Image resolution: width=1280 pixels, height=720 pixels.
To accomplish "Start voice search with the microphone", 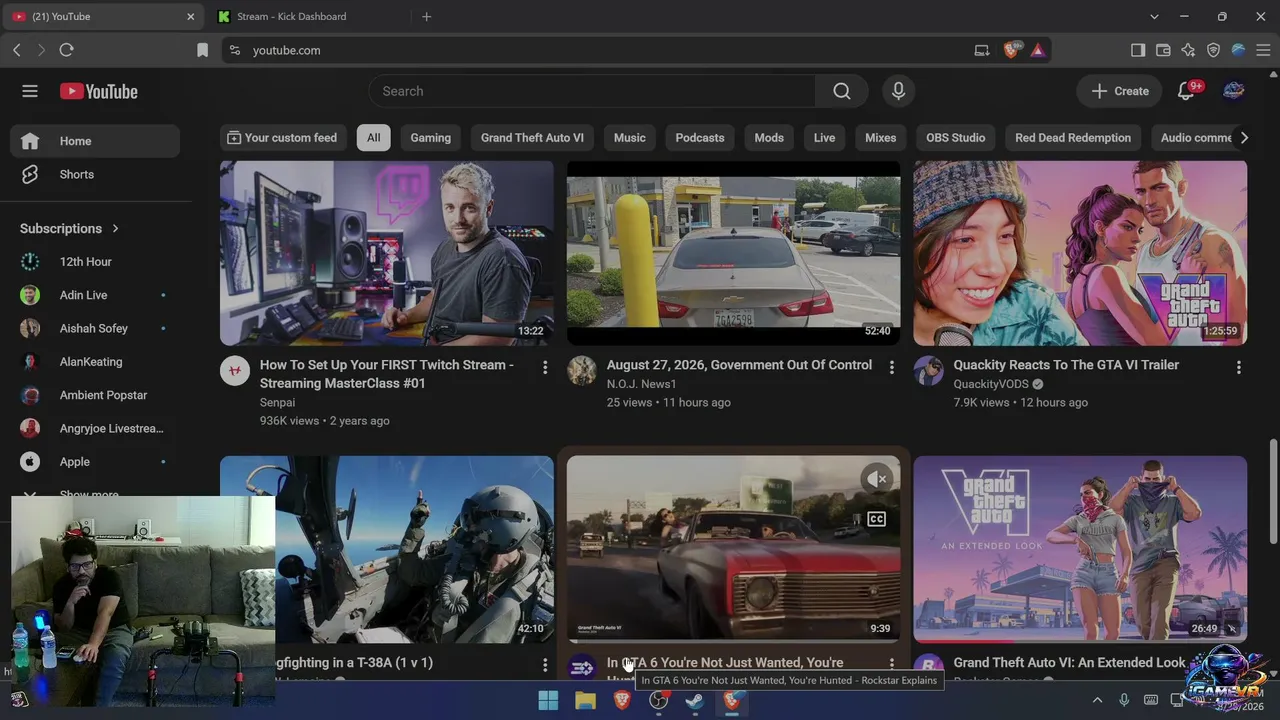I will click(x=898, y=91).
